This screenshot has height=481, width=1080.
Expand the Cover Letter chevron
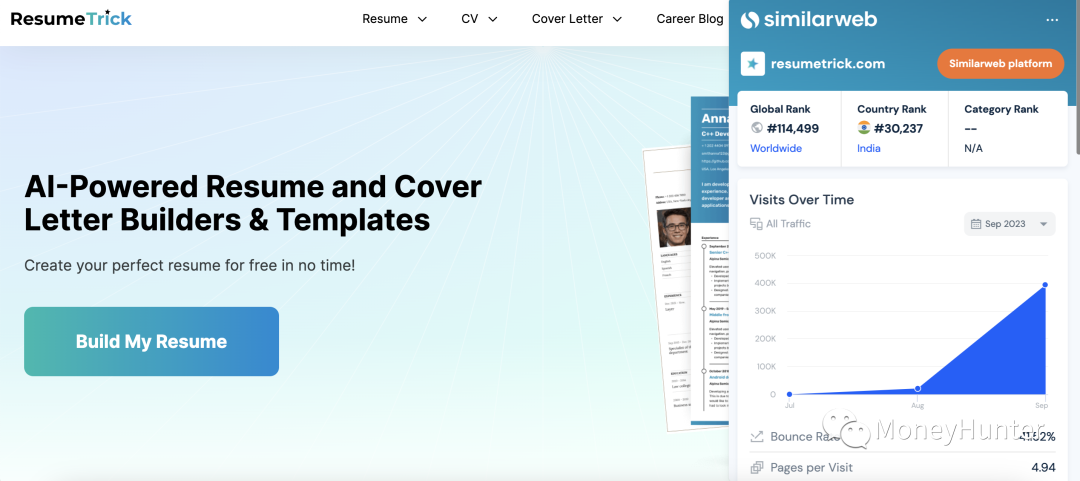[x=617, y=19]
